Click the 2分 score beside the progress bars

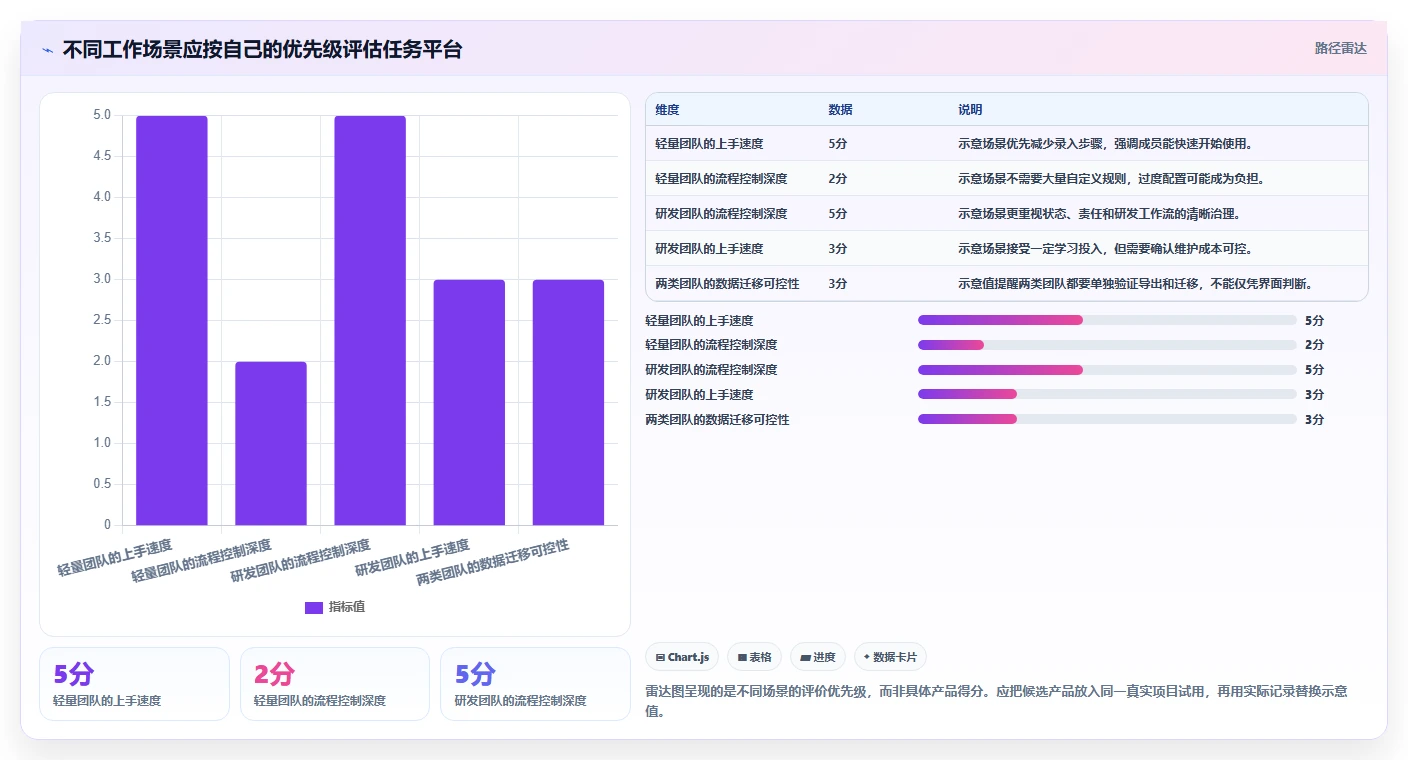point(1314,345)
